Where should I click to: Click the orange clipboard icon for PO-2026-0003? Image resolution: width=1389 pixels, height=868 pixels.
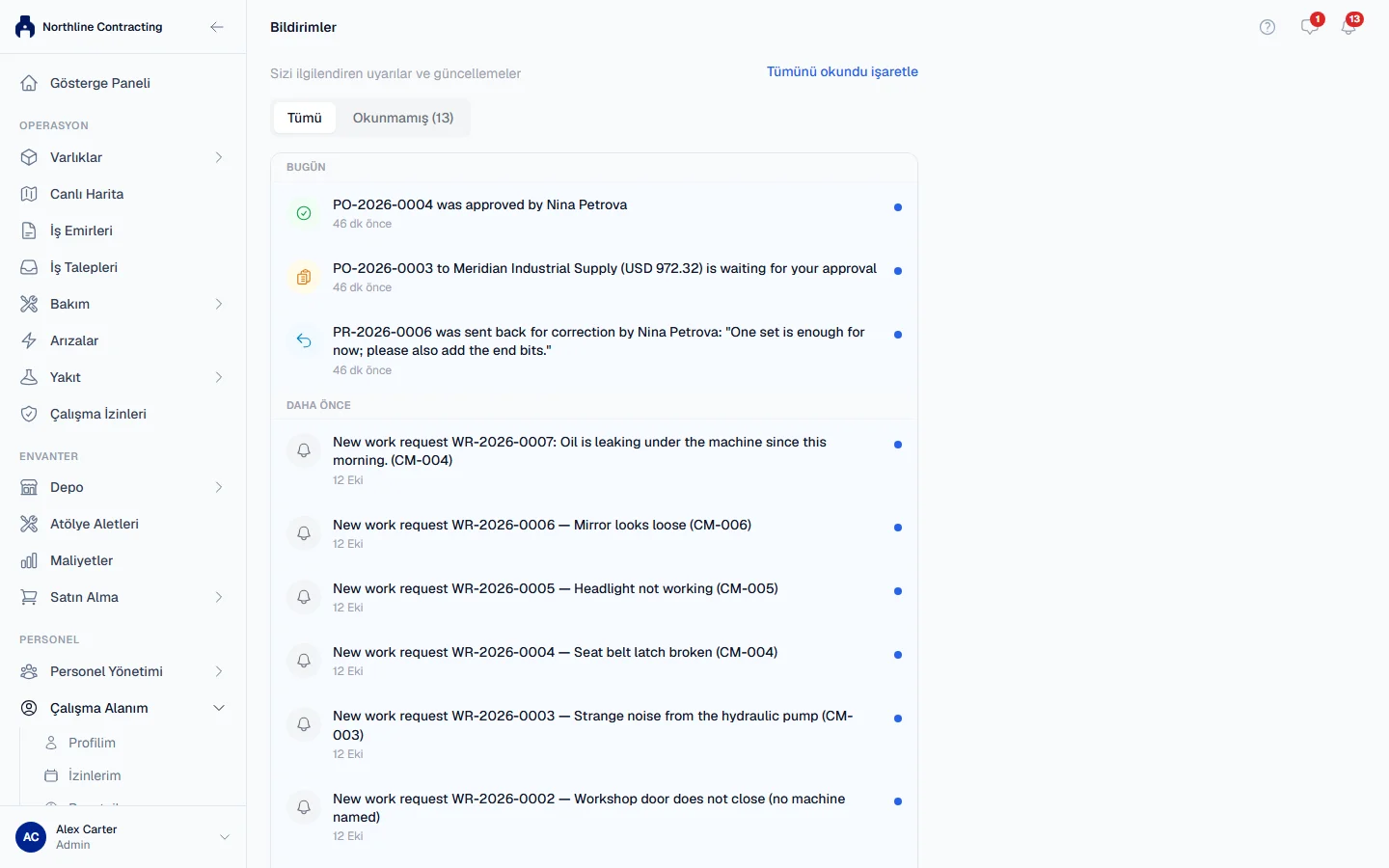tap(304, 277)
